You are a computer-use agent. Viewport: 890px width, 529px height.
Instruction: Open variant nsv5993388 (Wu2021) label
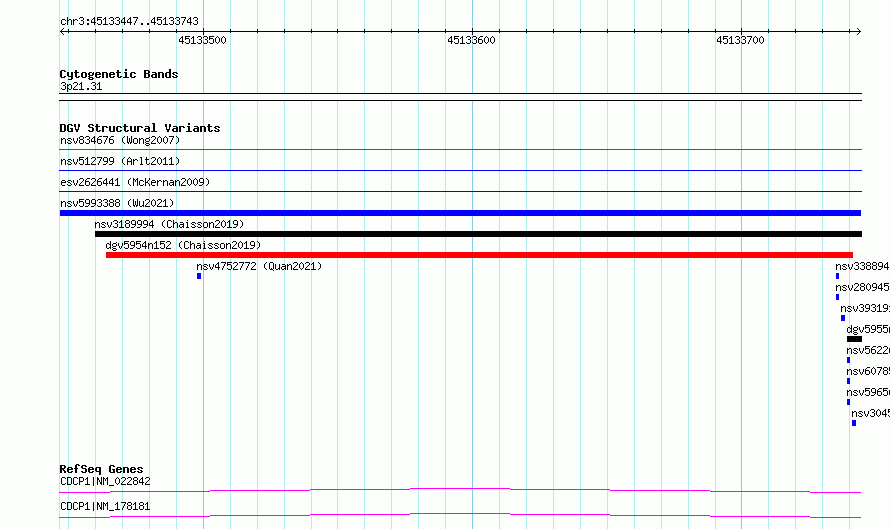tap(117, 203)
